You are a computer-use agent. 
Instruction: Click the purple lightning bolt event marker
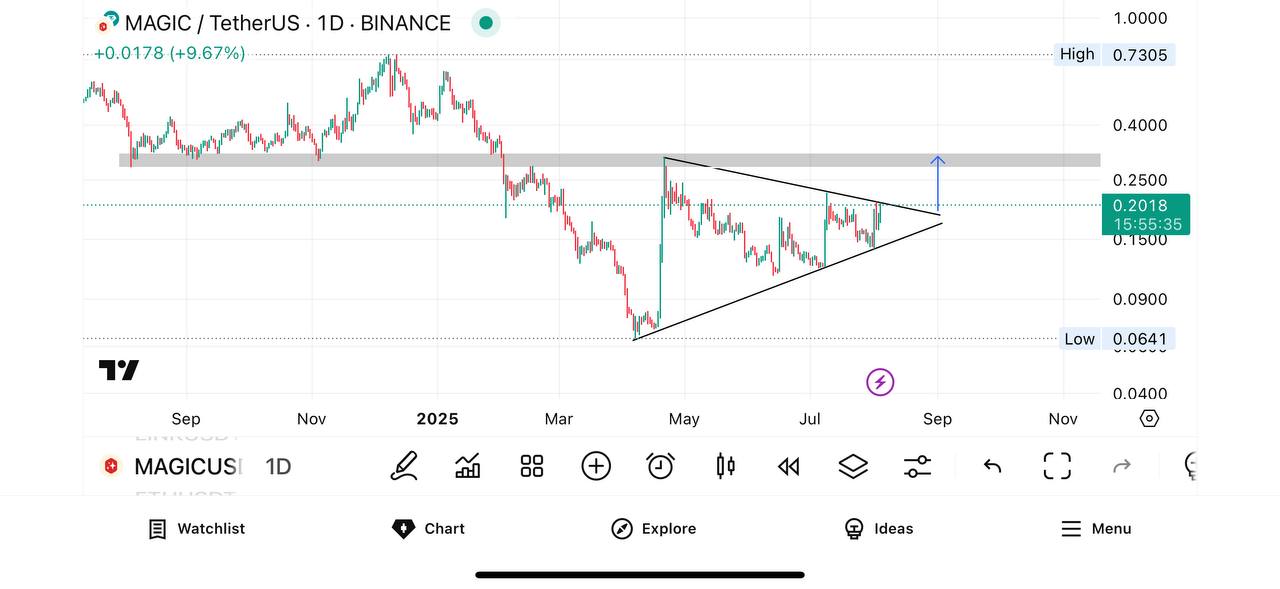[x=880, y=382]
